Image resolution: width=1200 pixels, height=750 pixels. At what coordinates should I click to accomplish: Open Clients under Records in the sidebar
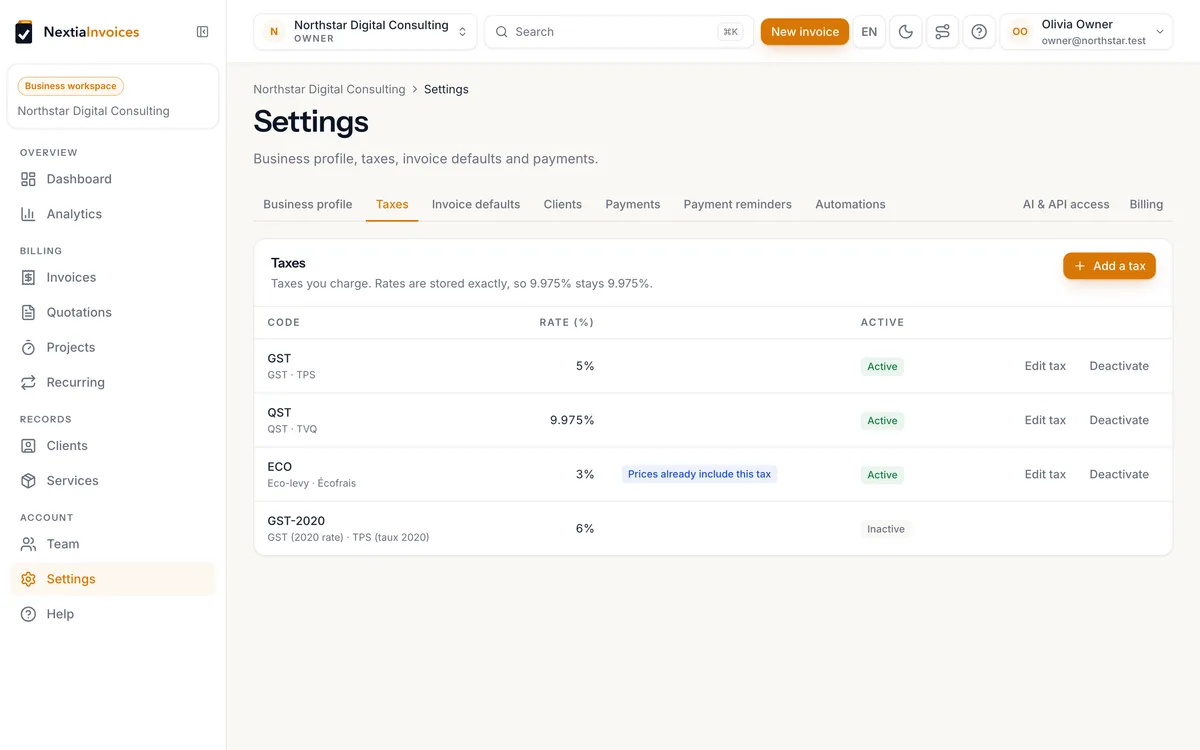(112, 445)
